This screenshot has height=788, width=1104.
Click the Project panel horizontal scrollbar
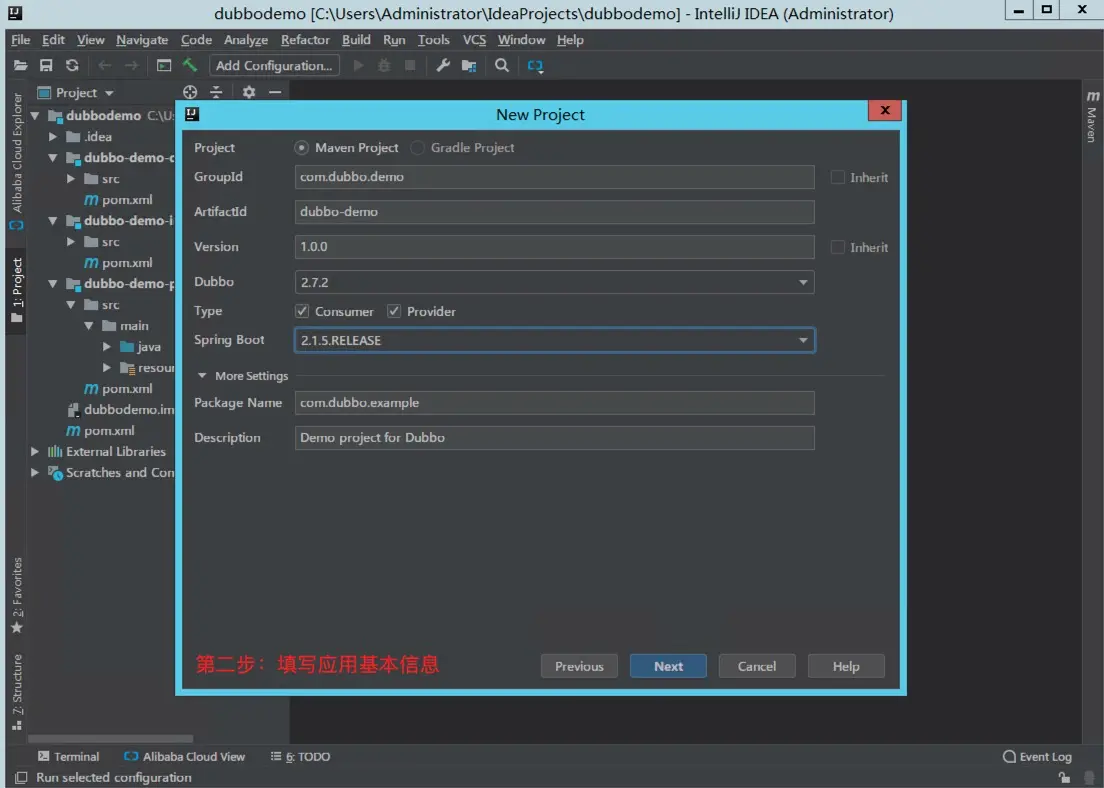coord(111,739)
